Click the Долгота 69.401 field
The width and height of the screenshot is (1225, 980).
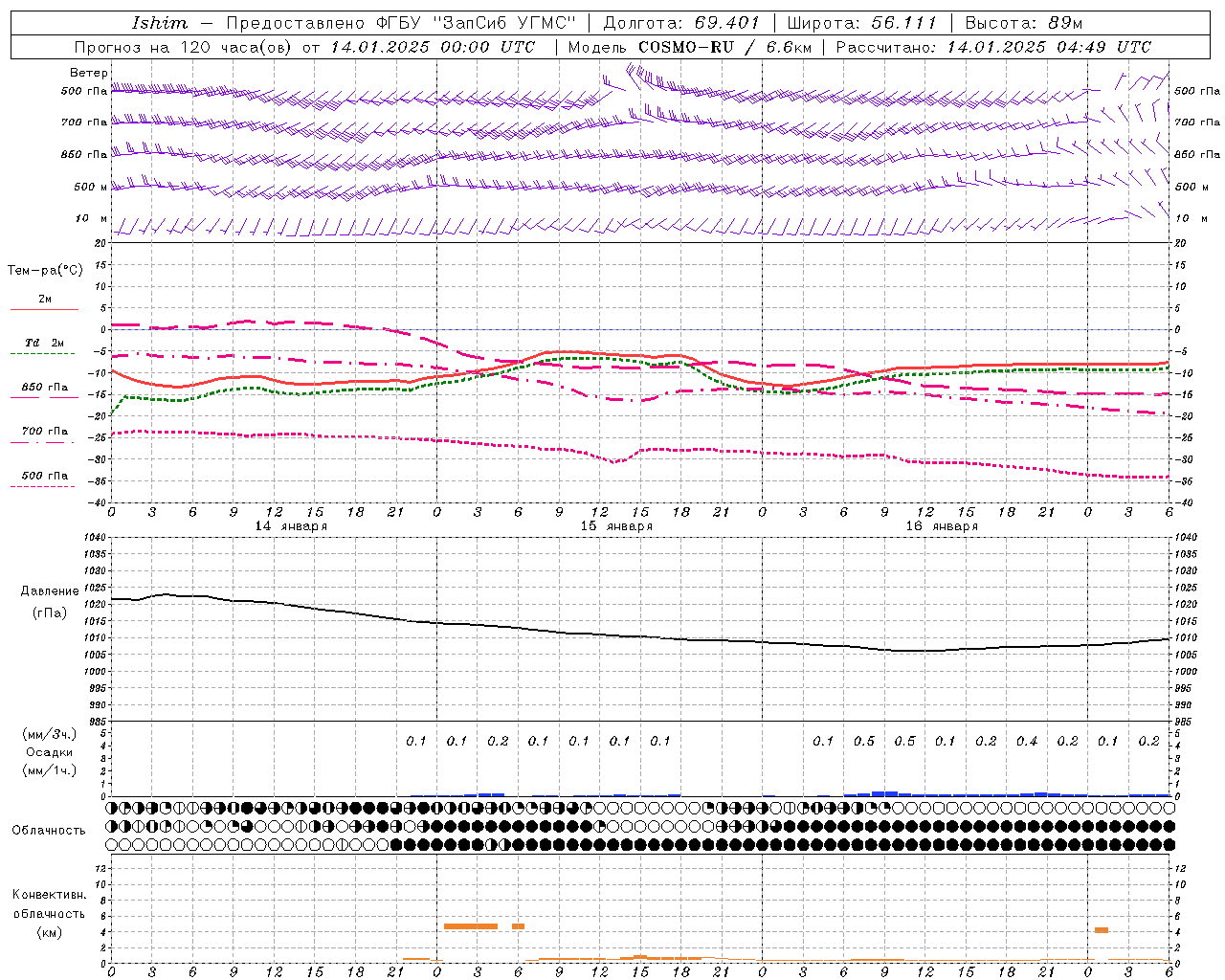[681, 23]
